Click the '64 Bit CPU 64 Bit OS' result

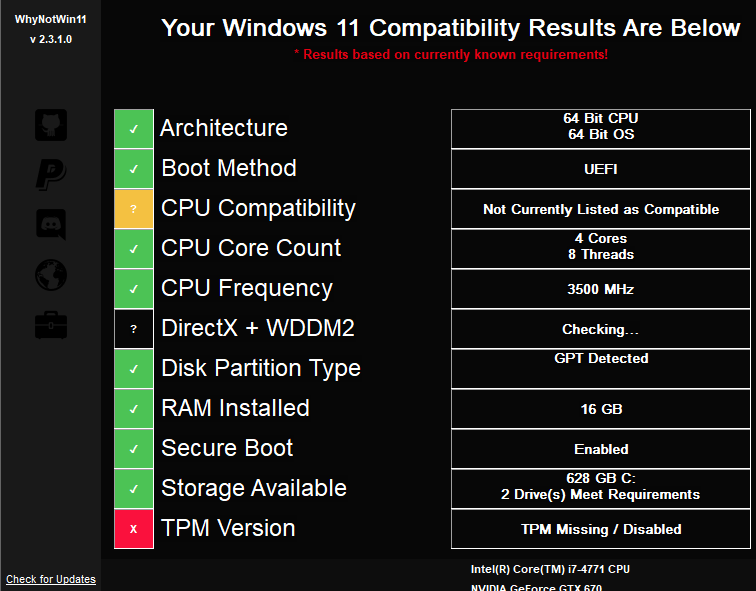tap(601, 129)
